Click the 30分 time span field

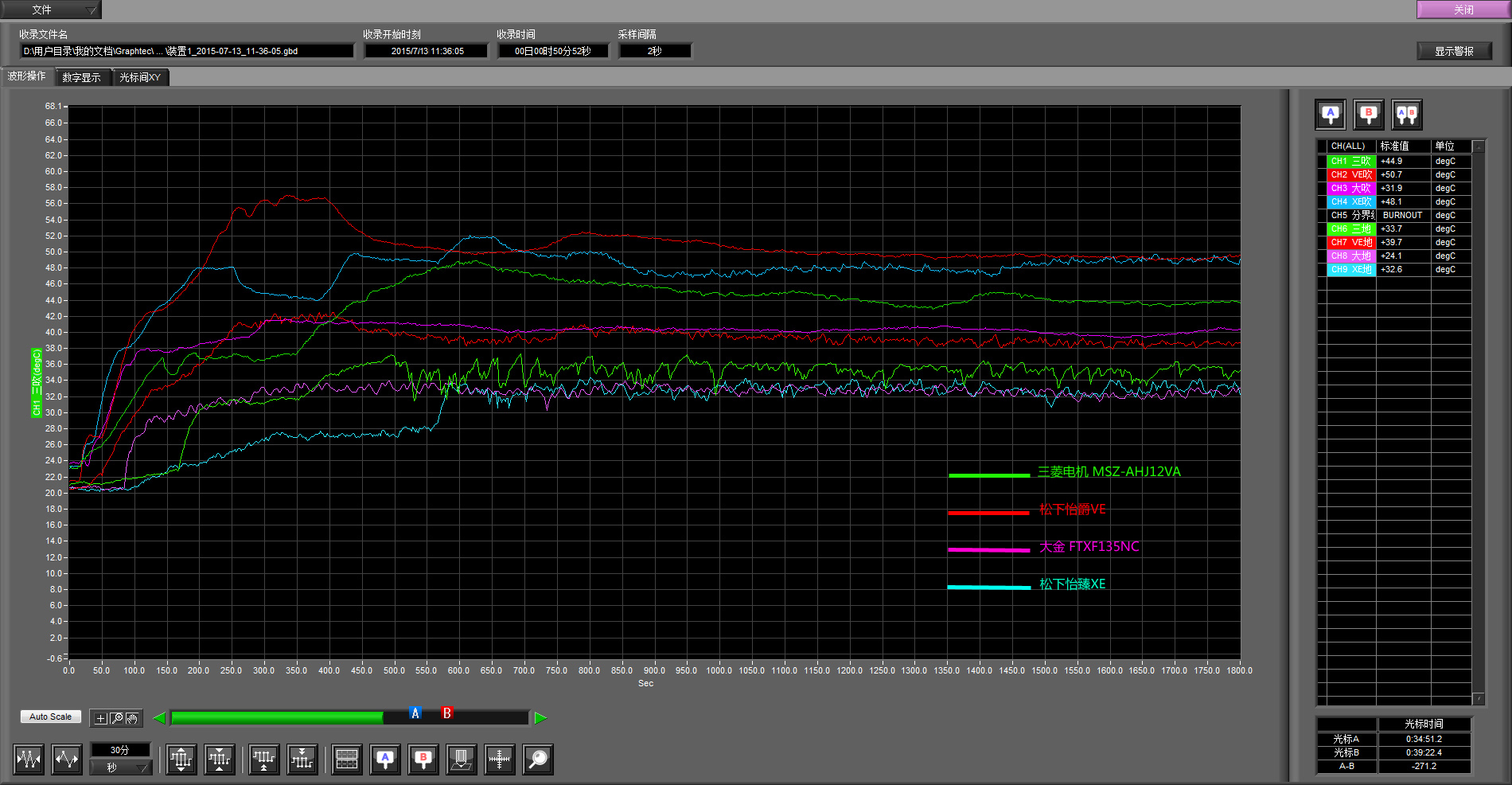click(120, 750)
